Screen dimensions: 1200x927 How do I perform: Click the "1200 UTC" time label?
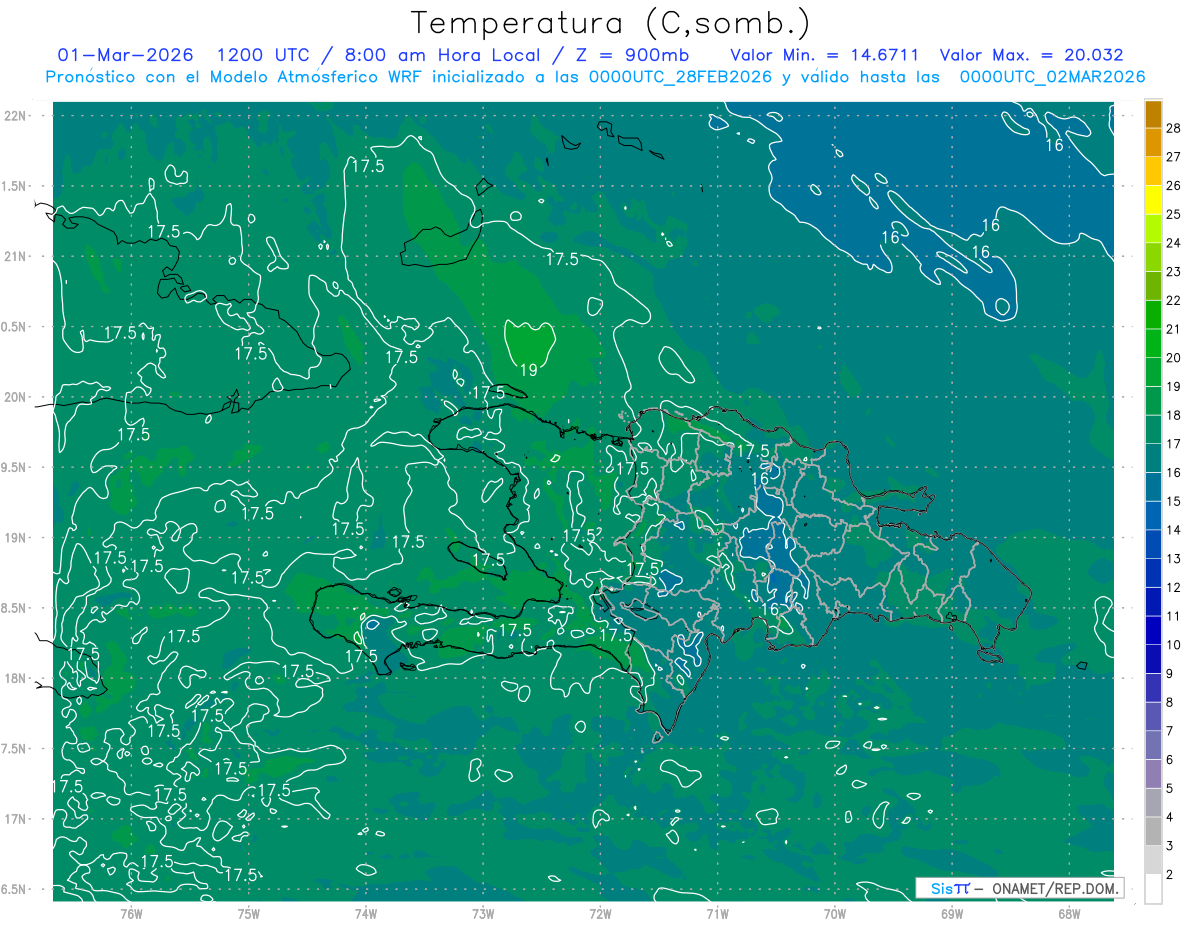(262, 56)
